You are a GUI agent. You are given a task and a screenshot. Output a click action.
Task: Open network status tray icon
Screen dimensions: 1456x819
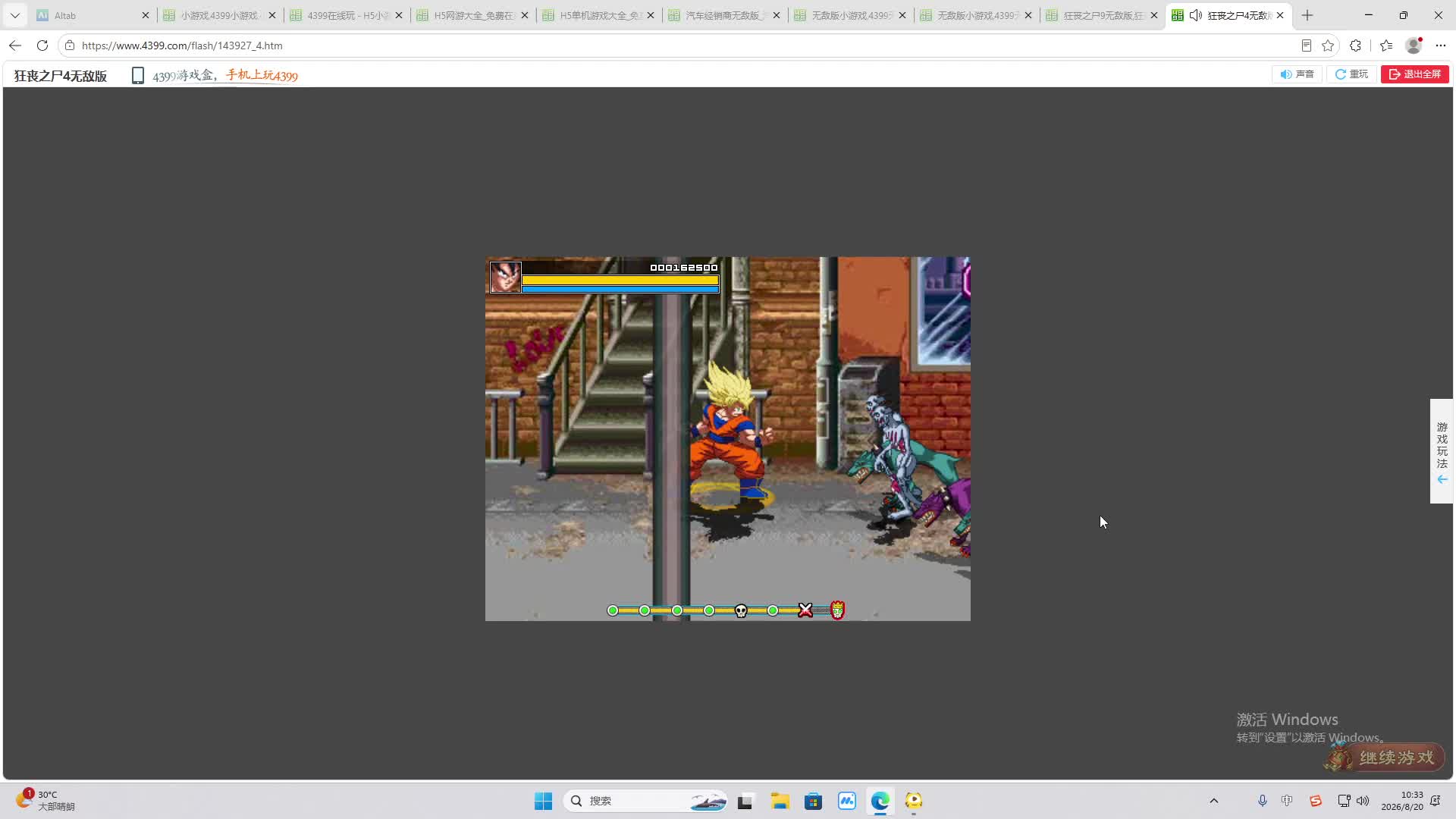[x=1344, y=801]
